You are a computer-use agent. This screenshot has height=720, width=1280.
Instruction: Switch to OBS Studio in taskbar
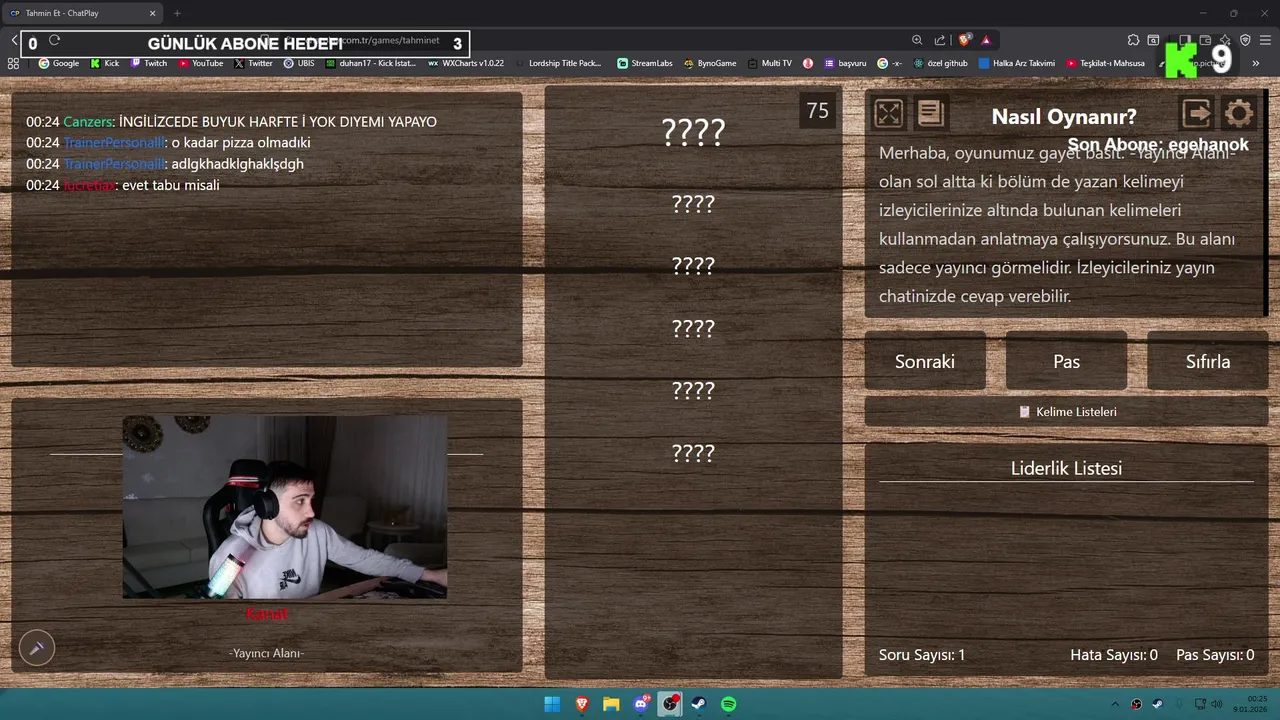coord(670,704)
